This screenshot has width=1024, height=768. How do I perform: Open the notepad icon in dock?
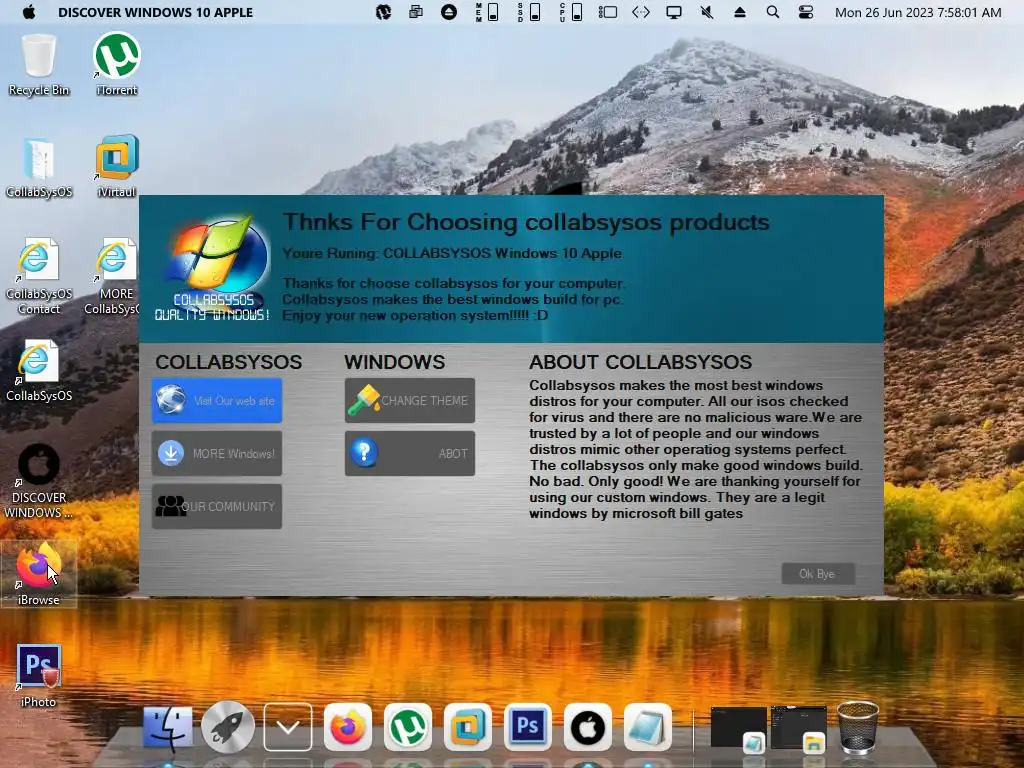click(x=647, y=728)
